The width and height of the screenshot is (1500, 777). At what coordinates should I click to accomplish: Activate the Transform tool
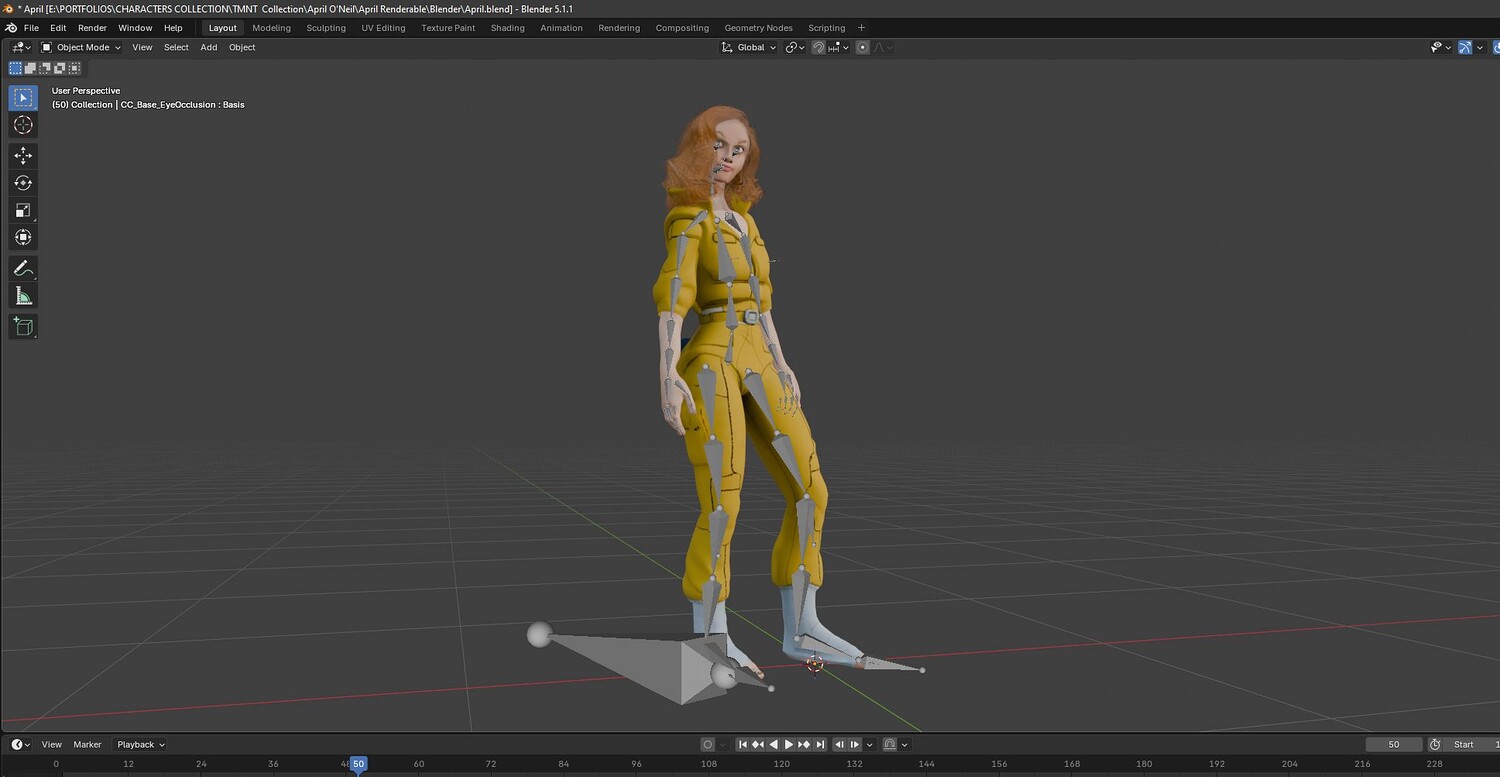pyautogui.click(x=24, y=237)
